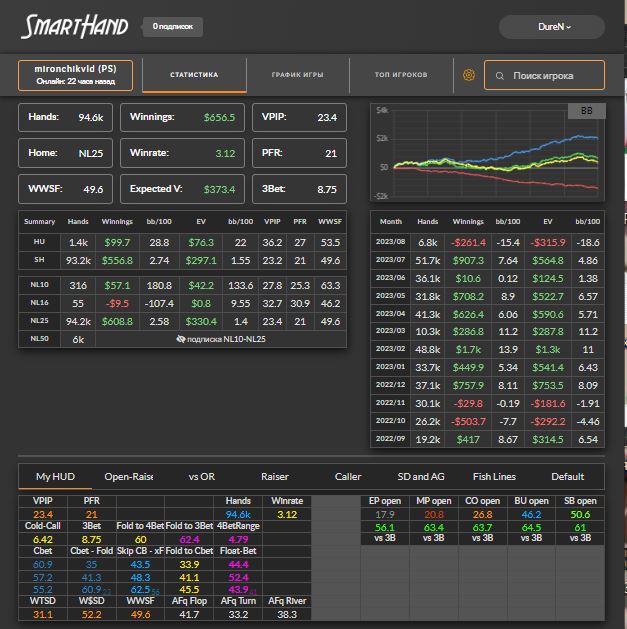Click the 2022/09 month row
Viewport: 627px width, 629px height.
pyautogui.click(x=487, y=439)
